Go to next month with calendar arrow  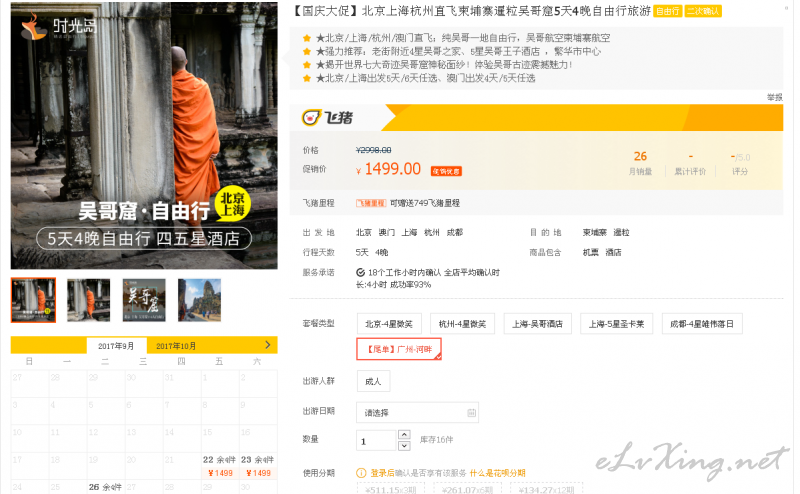tap(267, 345)
